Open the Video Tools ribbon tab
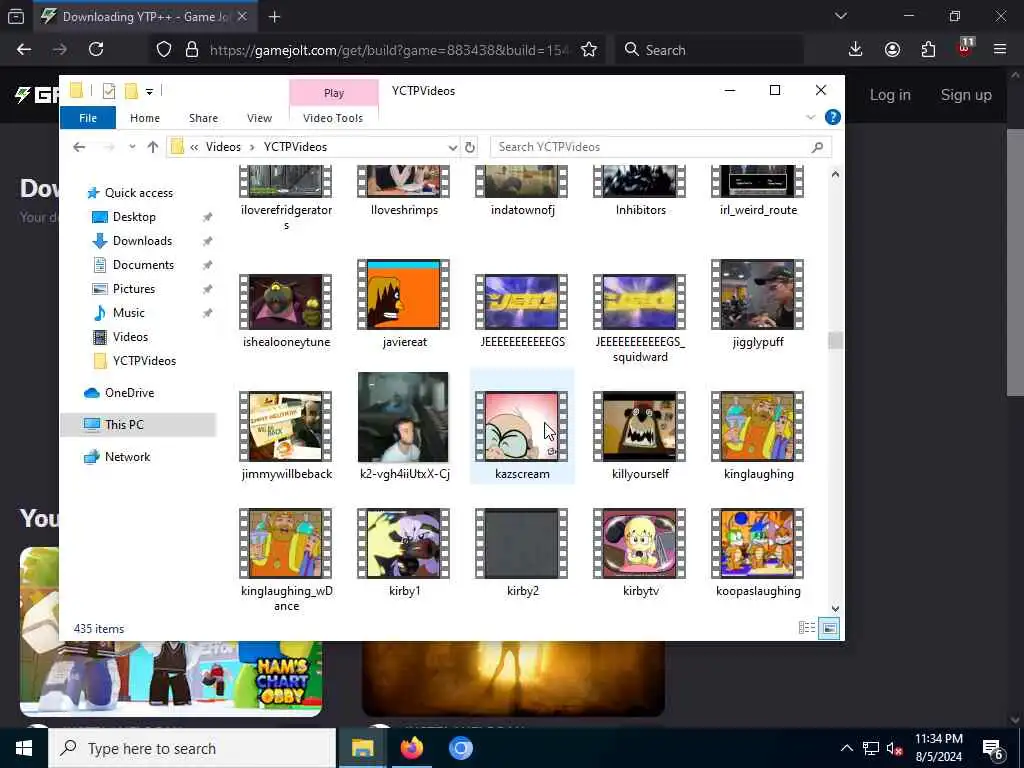 coord(333,118)
